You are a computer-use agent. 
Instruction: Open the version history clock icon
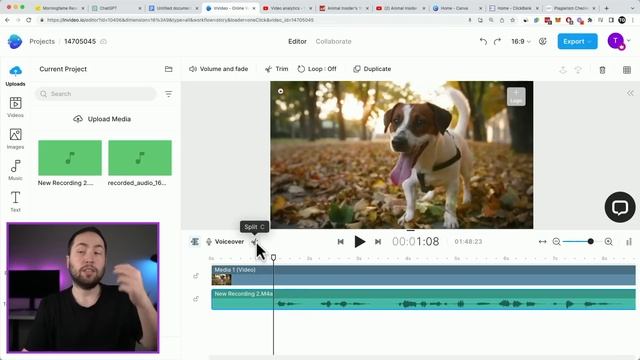(542, 41)
